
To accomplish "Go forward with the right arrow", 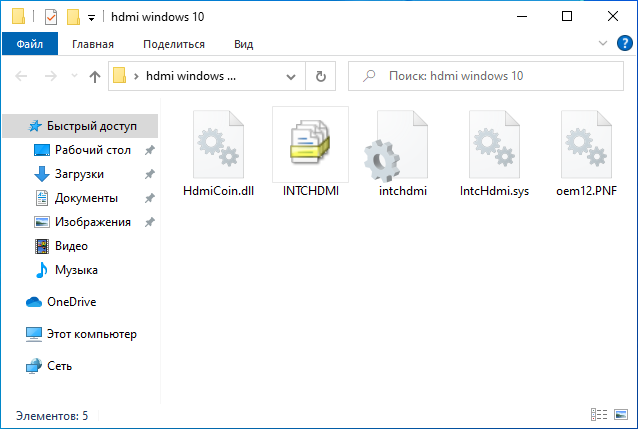I will pyautogui.click(x=51, y=76).
